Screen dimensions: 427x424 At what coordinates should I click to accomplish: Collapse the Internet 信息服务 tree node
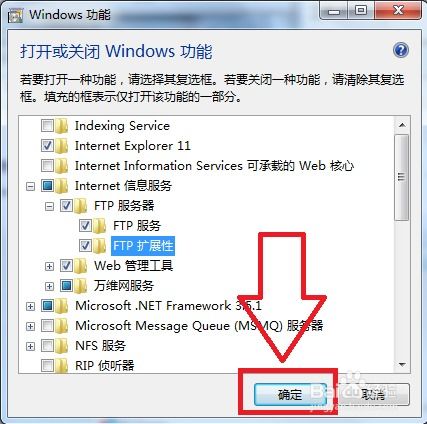click(30, 186)
